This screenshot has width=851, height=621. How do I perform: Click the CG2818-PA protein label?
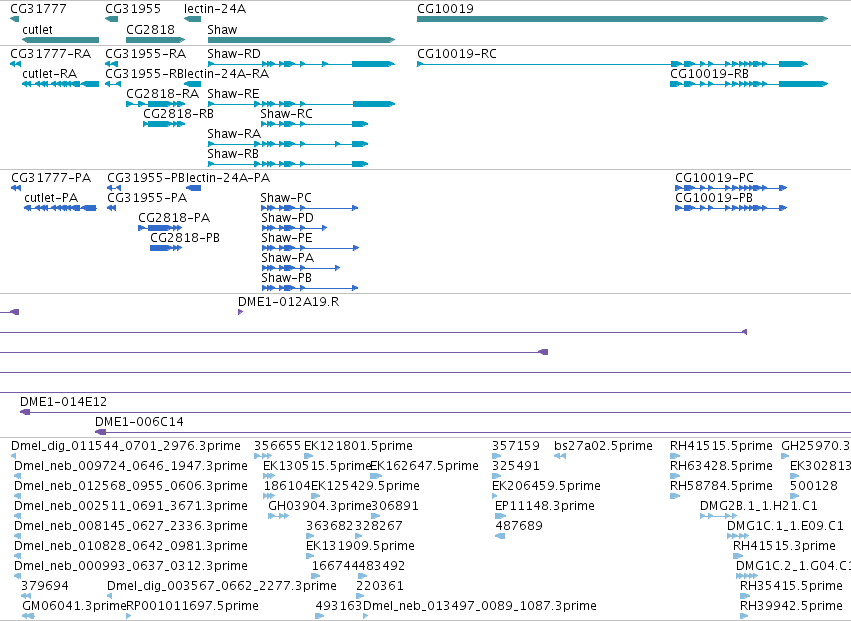pos(174,218)
